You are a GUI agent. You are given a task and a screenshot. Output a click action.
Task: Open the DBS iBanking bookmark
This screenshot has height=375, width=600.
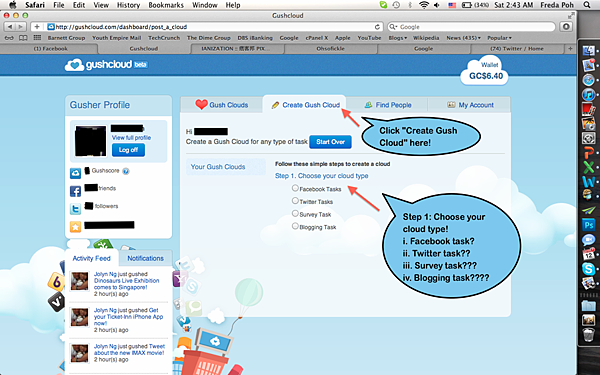255,38
